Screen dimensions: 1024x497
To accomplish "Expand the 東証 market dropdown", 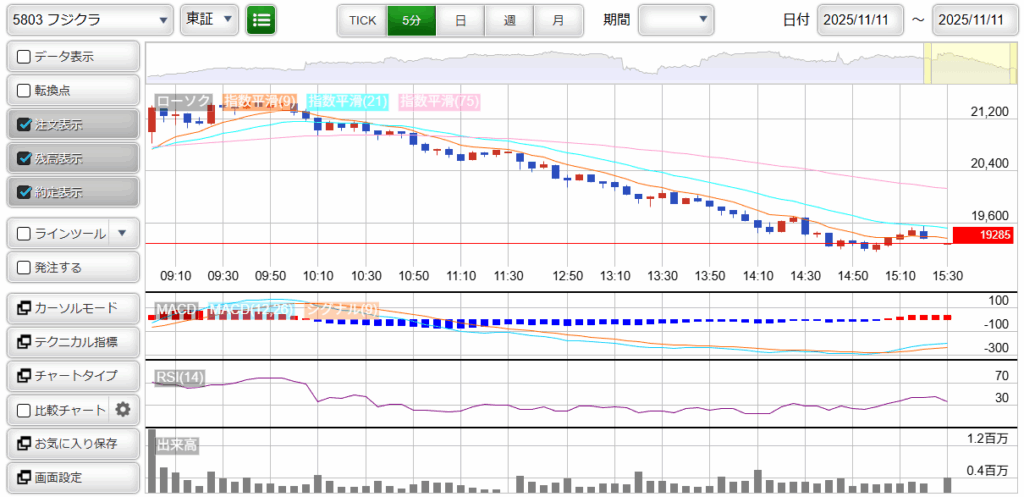I will click(210, 20).
